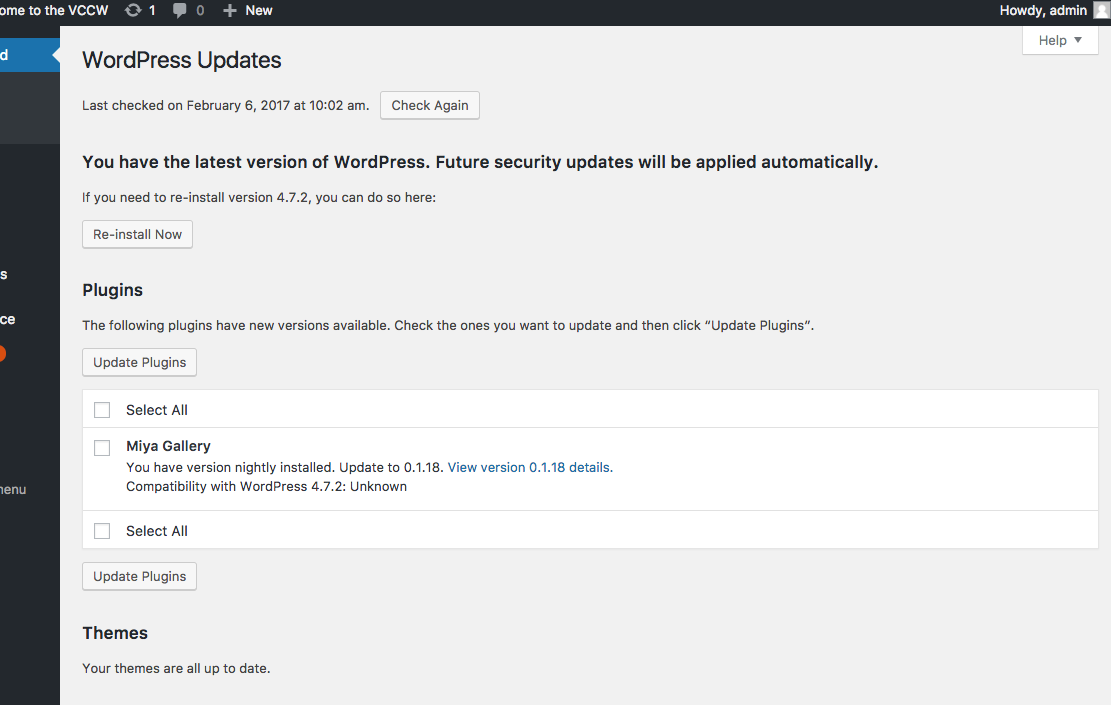
Task: Click the comments count 0 in admin bar
Action: (x=200, y=11)
